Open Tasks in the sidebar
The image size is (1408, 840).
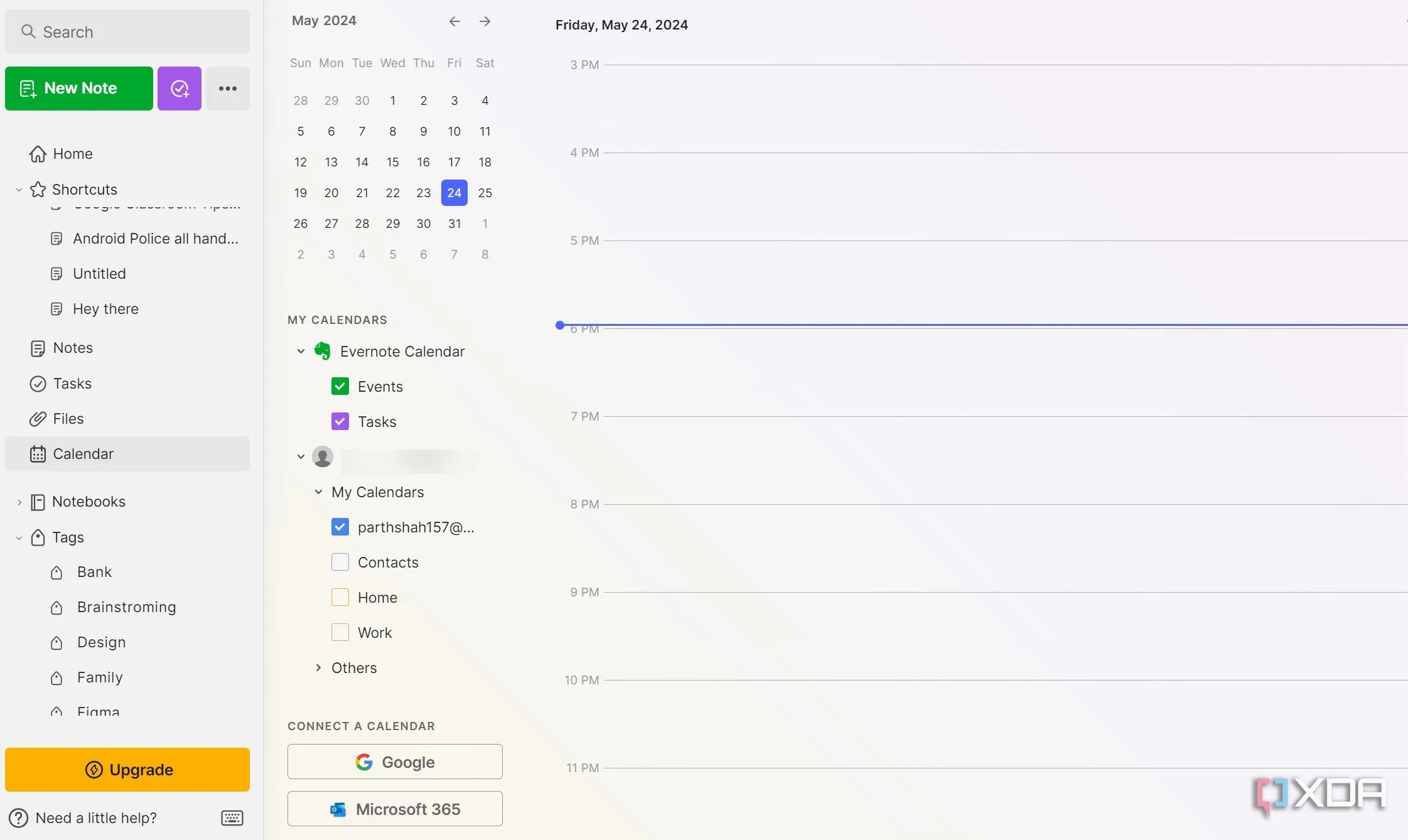click(x=127, y=384)
